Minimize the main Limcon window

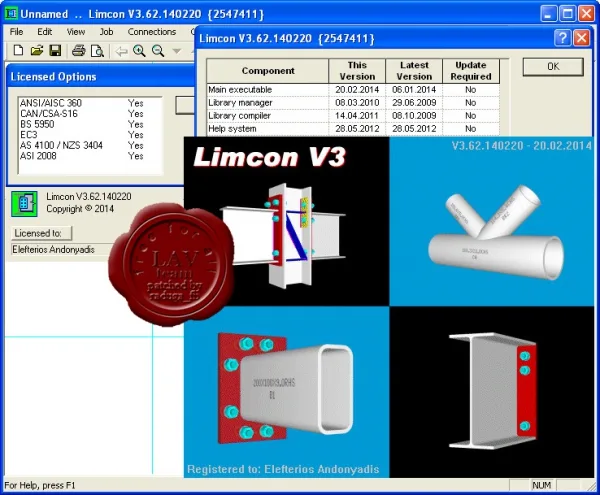[x=548, y=14]
